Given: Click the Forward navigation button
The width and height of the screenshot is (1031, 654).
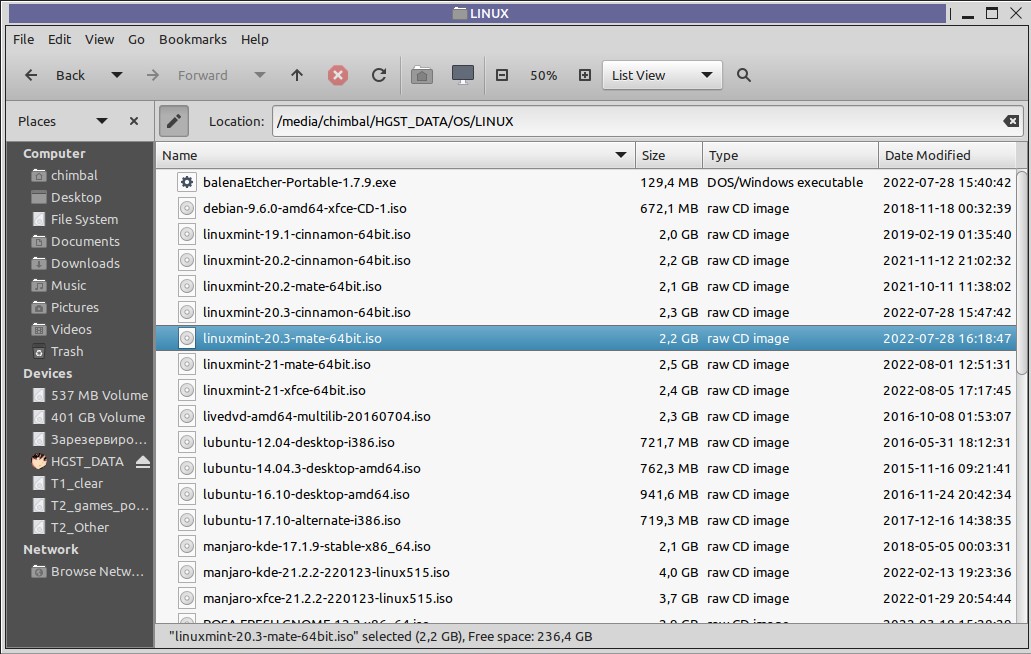Looking at the screenshot, I should pyautogui.click(x=187, y=76).
